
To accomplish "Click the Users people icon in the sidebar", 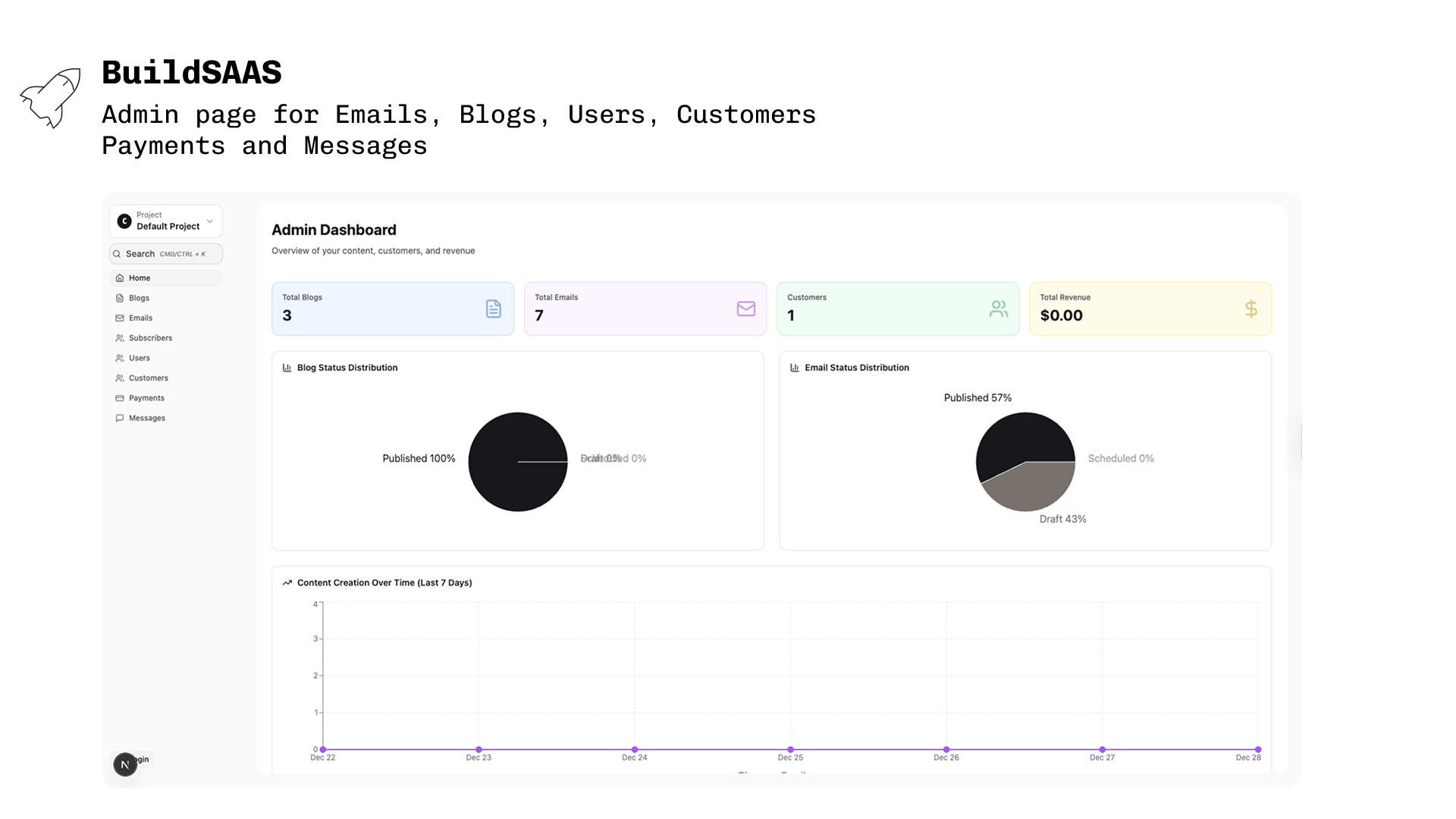I will click(x=120, y=357).
